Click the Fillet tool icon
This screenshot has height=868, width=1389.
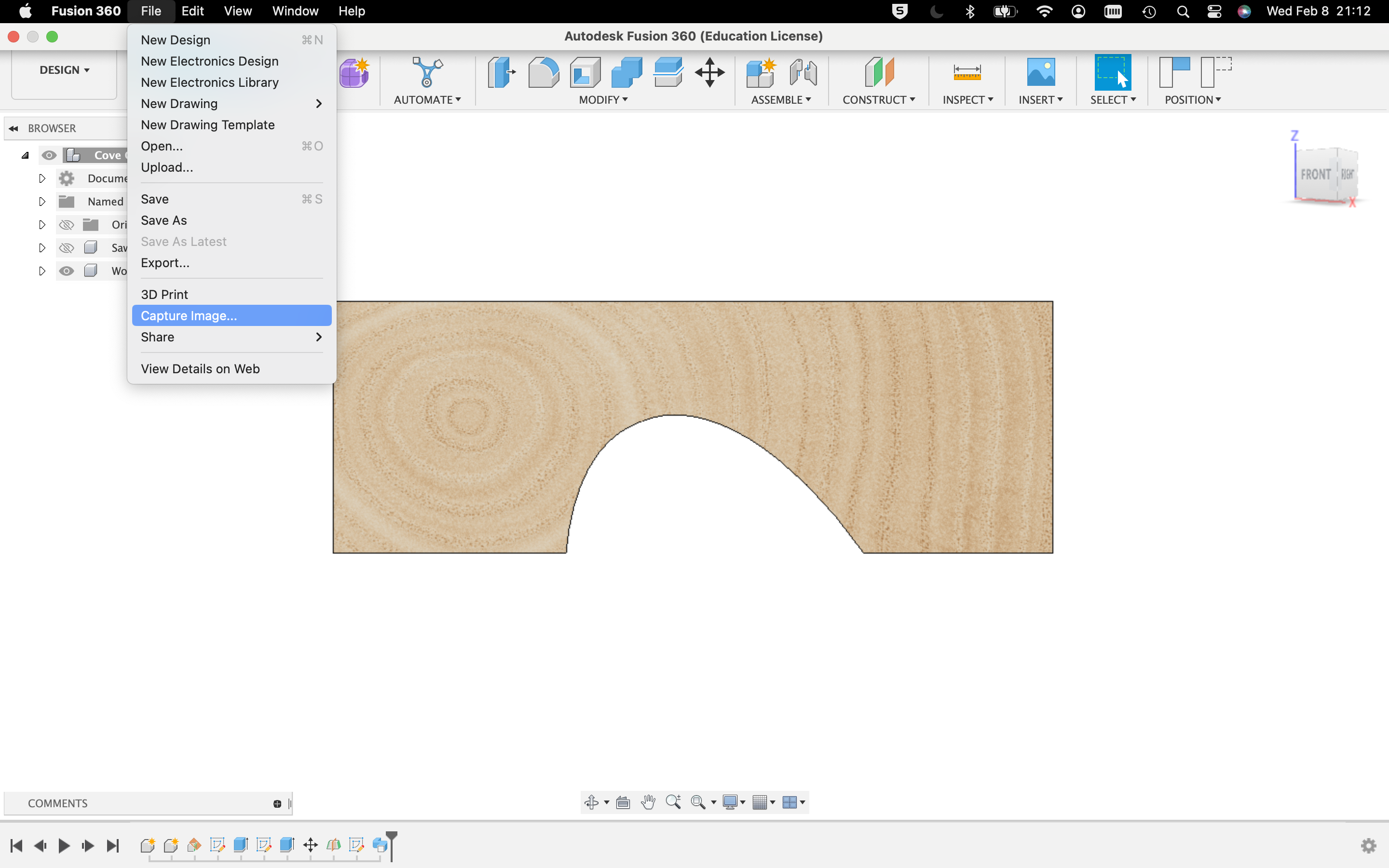[543, 72]
